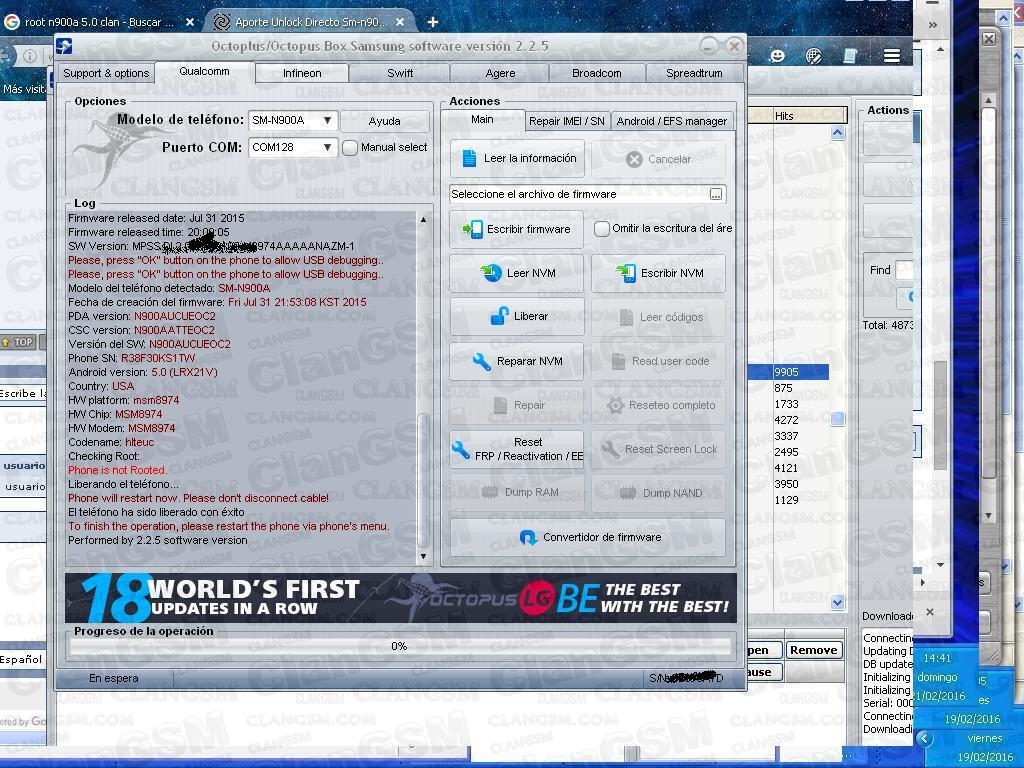Click the Read user code button
This screenshot has width=1024, height=768.
(x=658, y=361)
